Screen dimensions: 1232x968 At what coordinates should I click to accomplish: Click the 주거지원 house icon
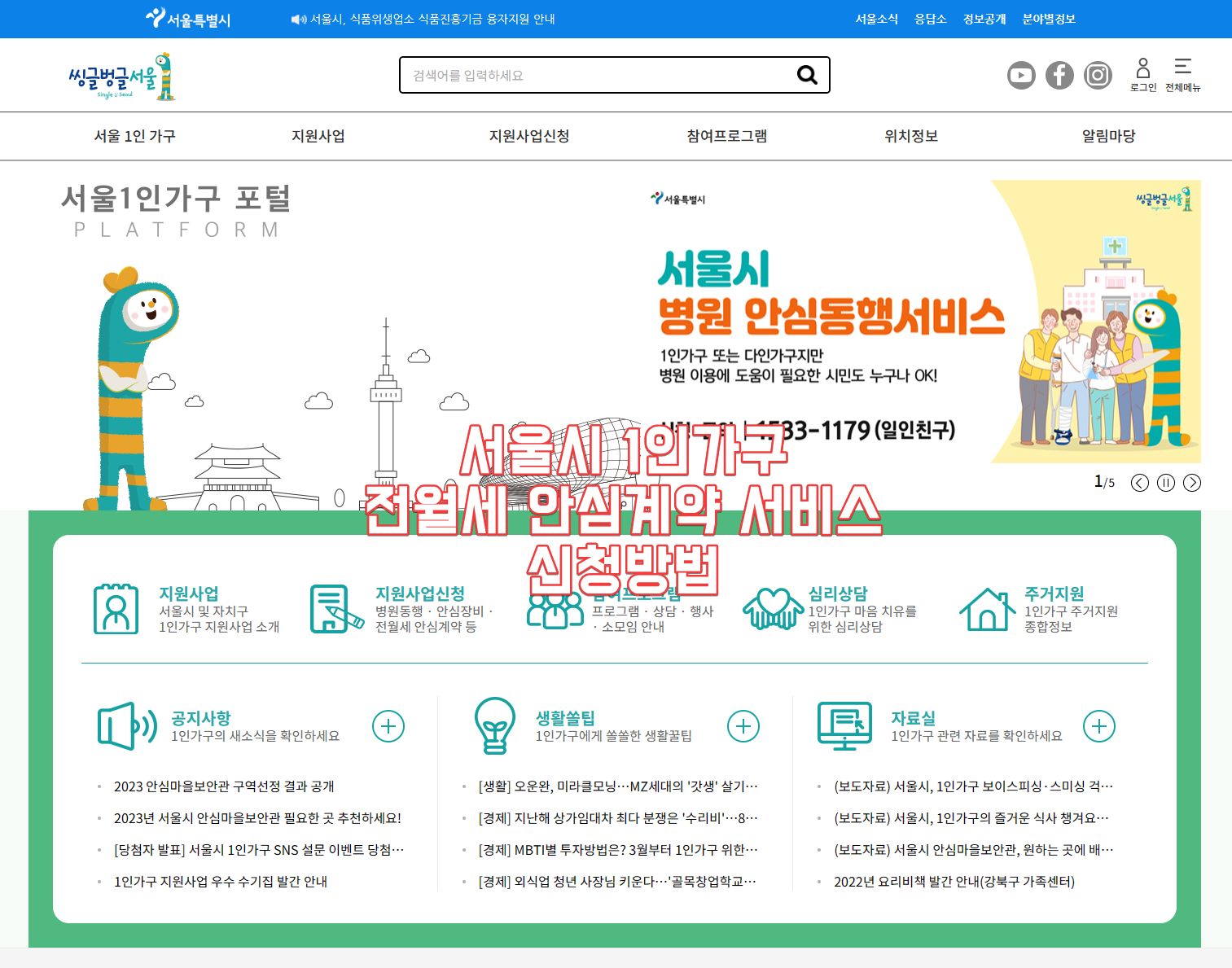[x=988, y=609]
